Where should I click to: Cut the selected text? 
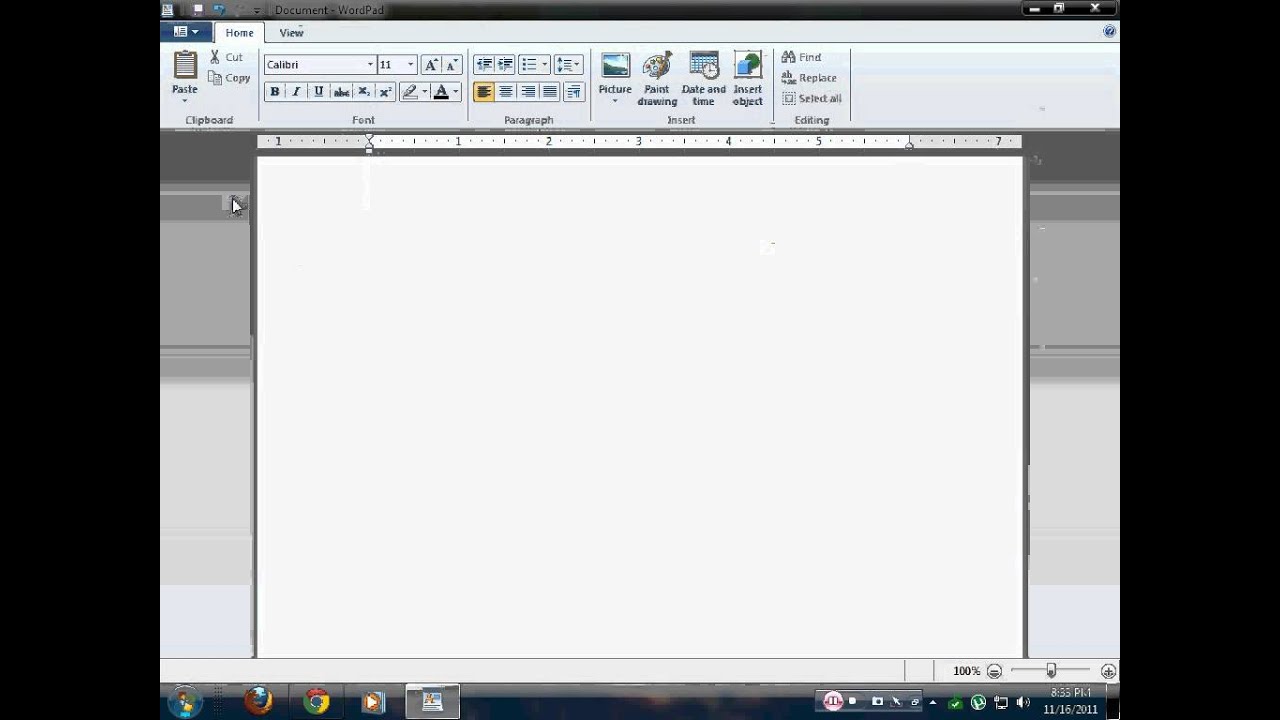pyautogui.click(x=225, y=57)
